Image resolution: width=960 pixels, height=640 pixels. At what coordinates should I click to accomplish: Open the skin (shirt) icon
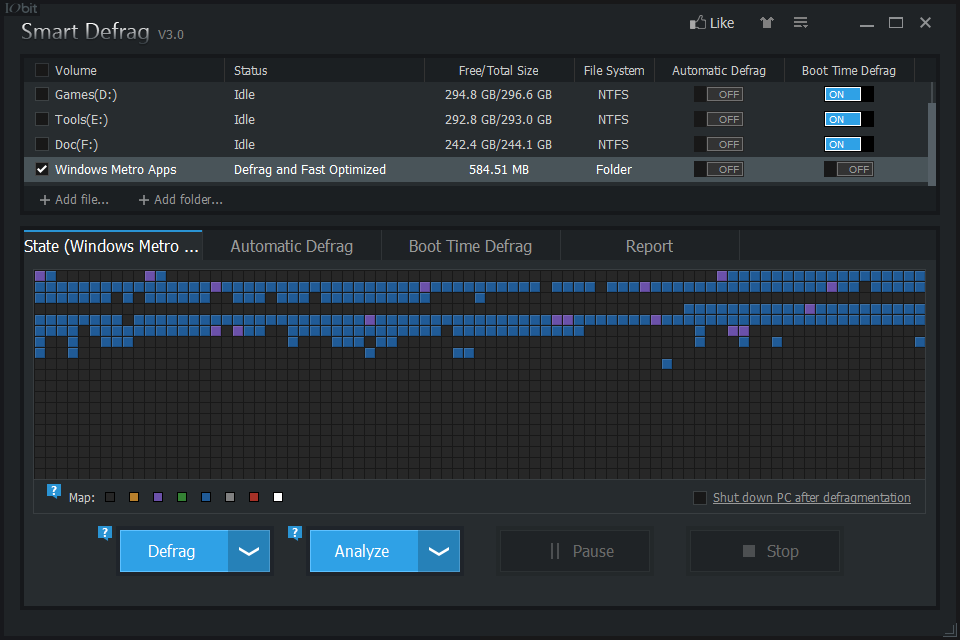click(x=766, y=23)
